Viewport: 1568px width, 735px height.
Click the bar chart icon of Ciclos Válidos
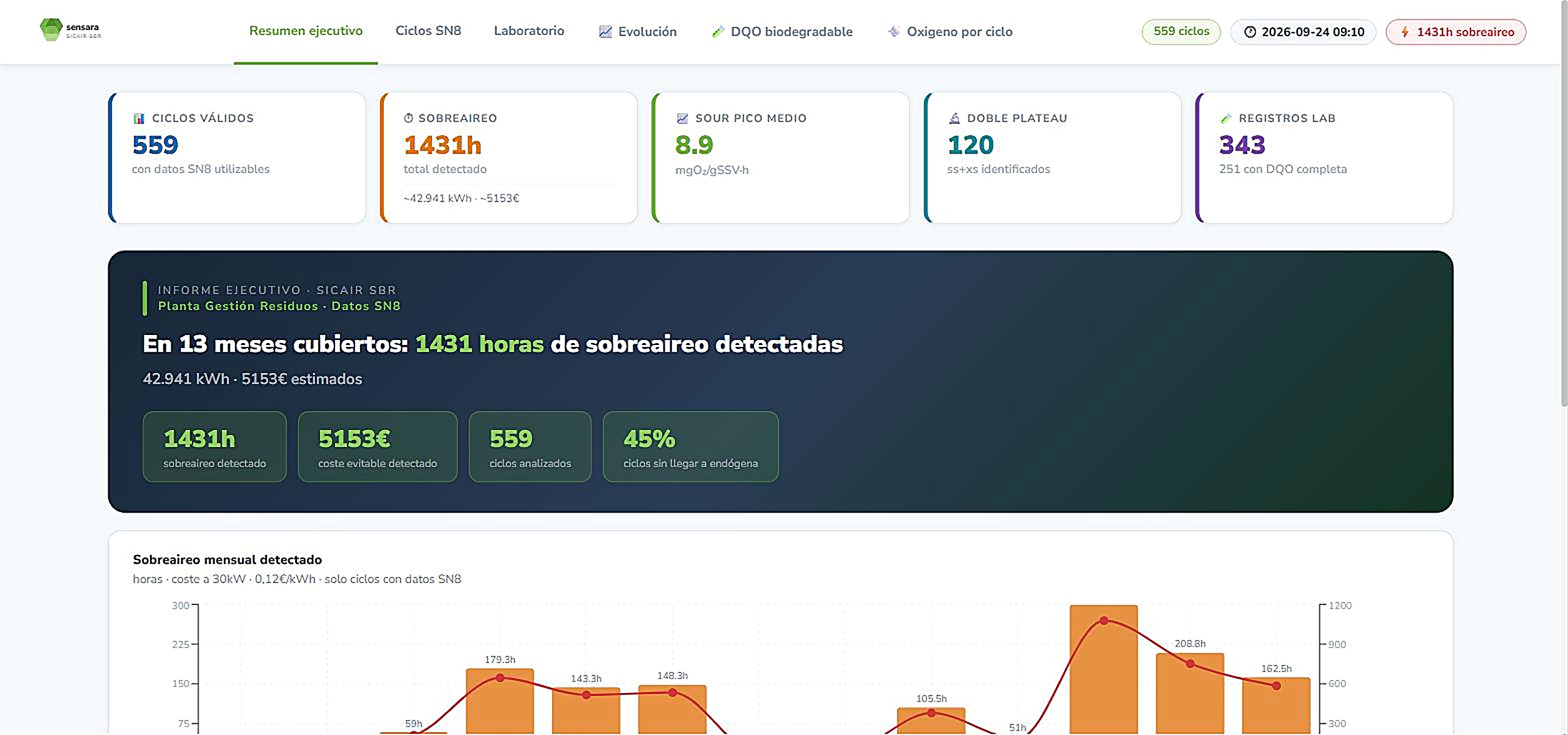click(x=139, y=118)
